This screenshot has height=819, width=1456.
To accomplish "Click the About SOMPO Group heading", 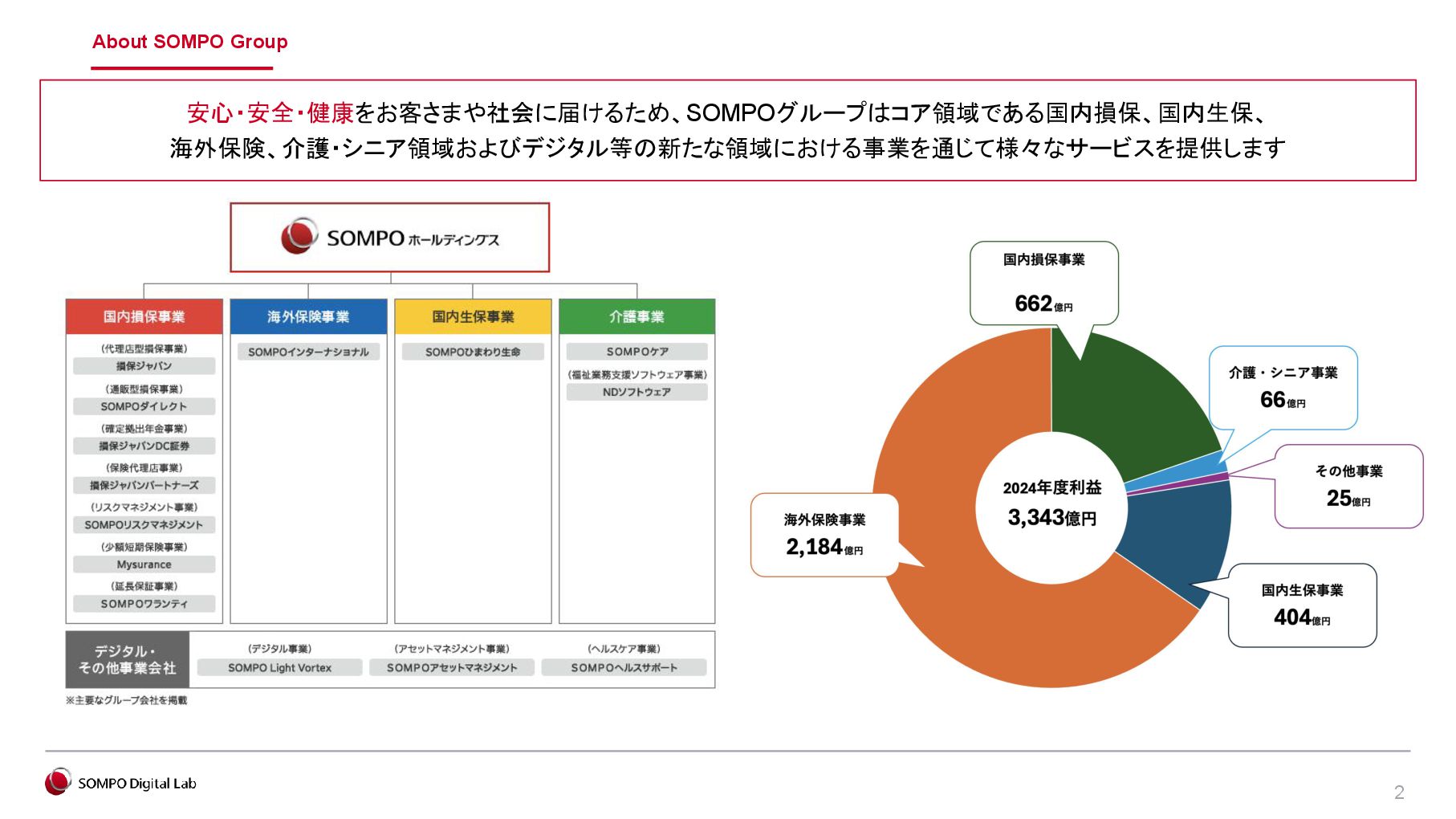I will click(x=189, y=42).
